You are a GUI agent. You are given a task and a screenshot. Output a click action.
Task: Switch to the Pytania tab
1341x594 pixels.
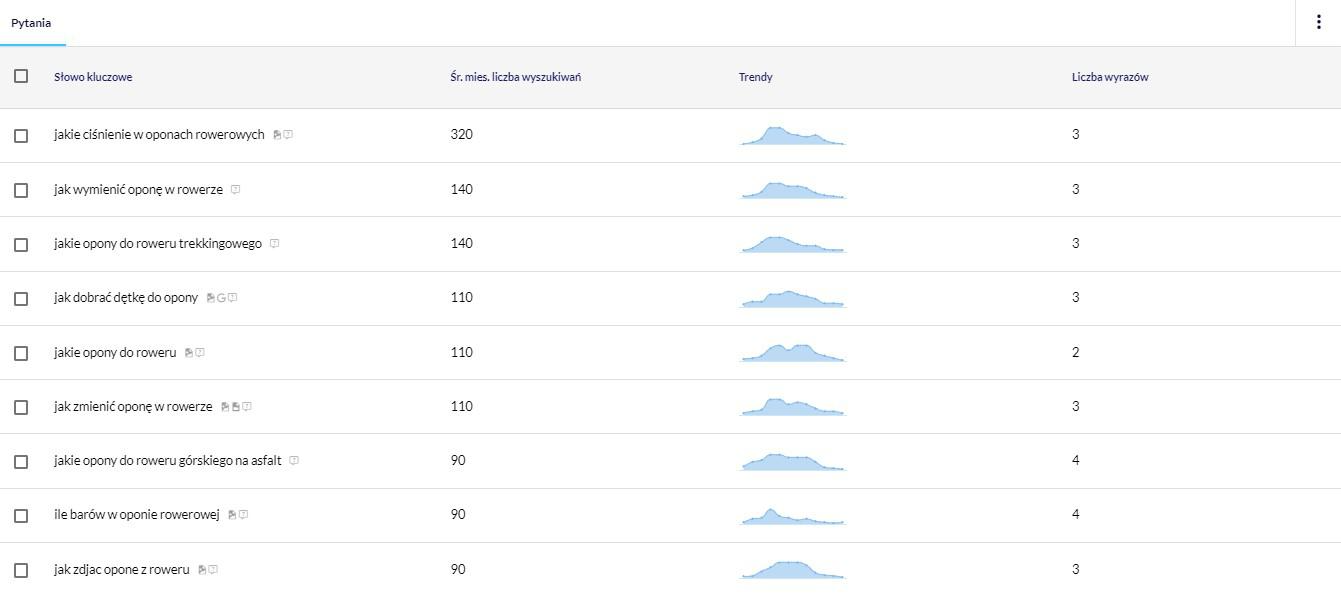pyautogui.click(x=31, y=23)
